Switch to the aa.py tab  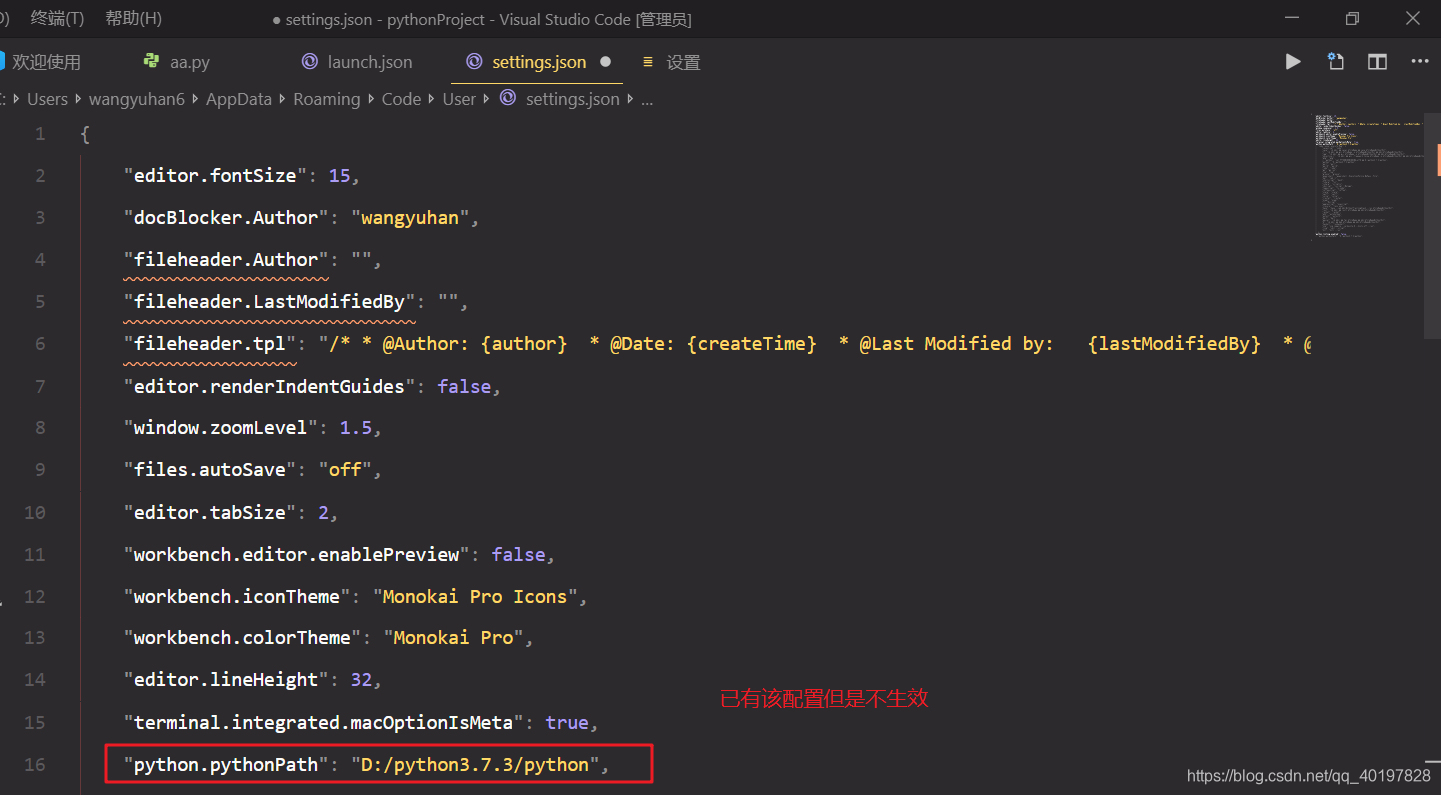(189, 62)
